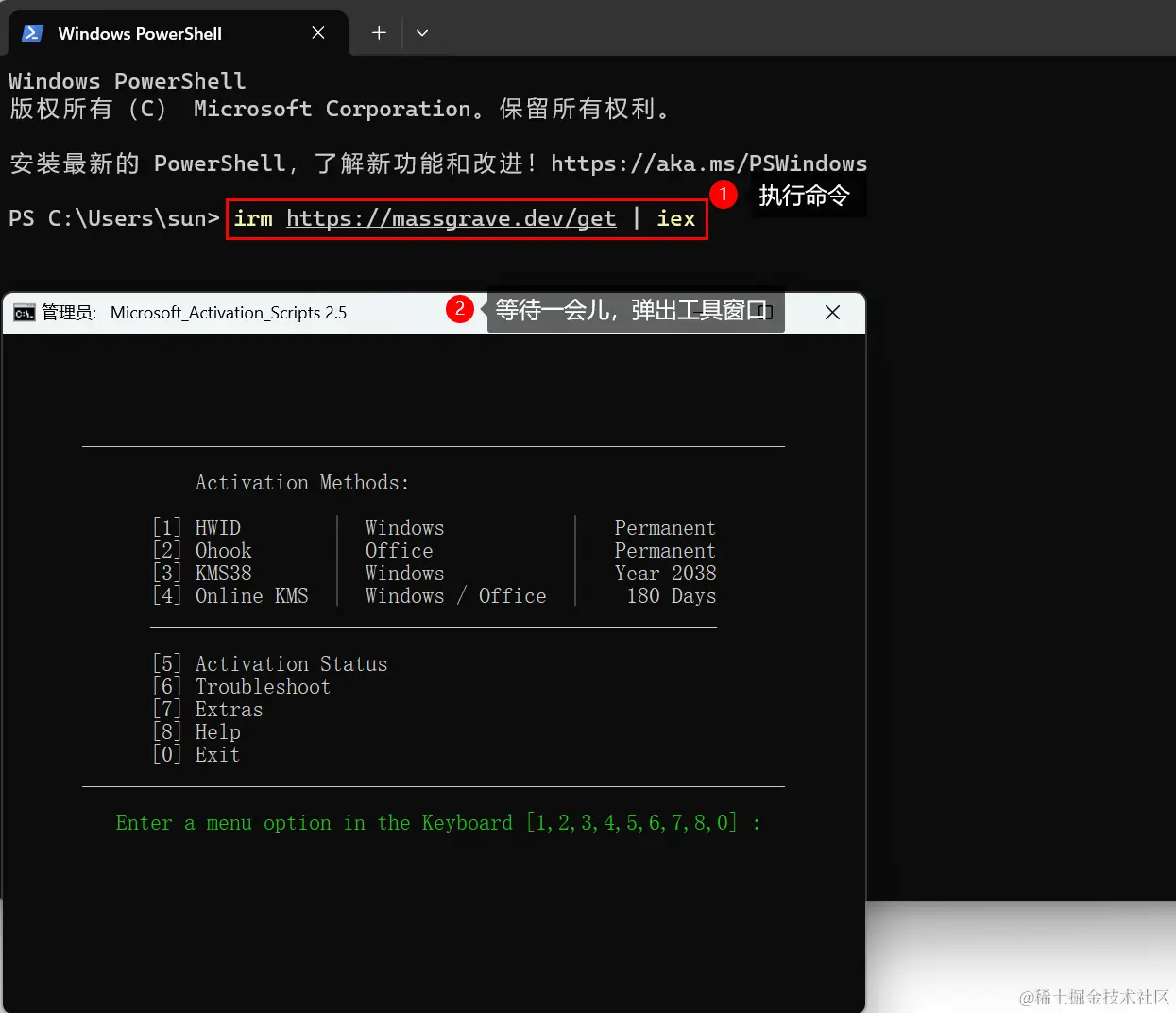Click the Microsoft_Activation_Scripts 2.5 title text
The image size is (1176, 1013).
pyautogui.click(x=229, y=313)
